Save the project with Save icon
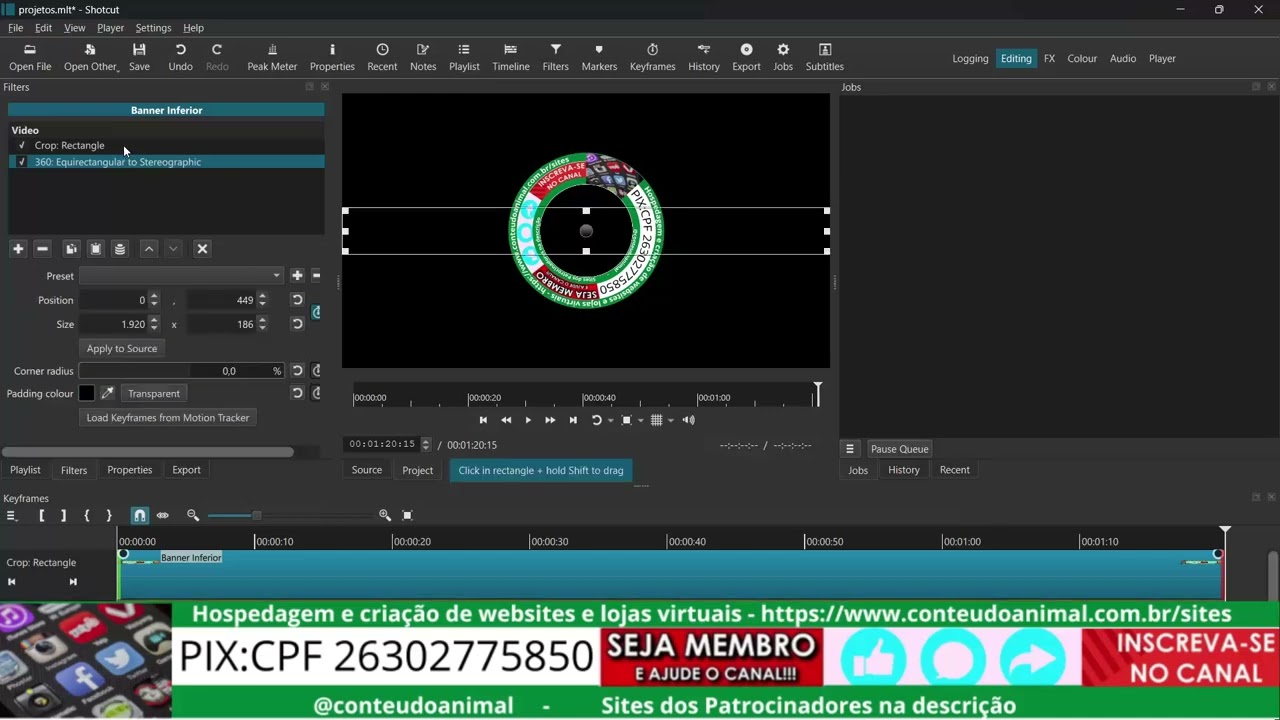 pyautogui.click(x=139, y=57)
